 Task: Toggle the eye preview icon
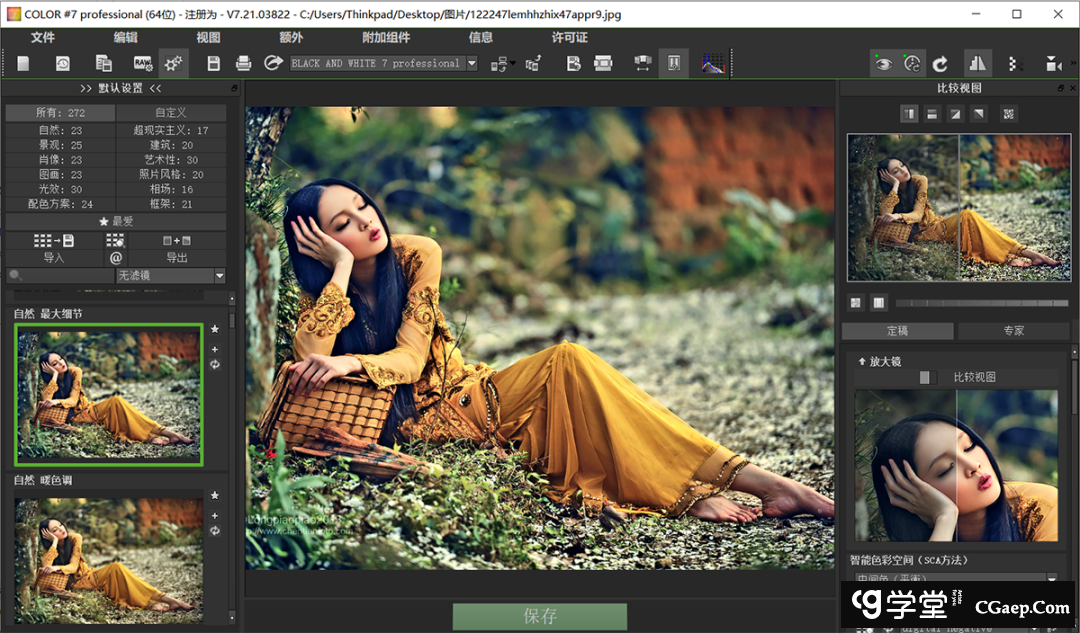(883, 64)
